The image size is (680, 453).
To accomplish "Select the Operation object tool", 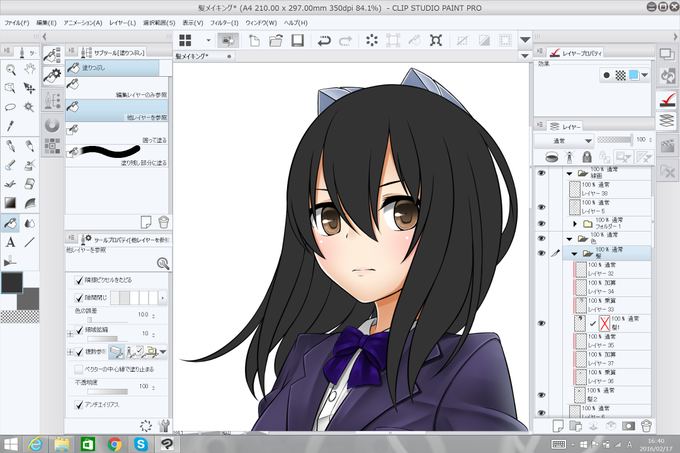I will pyautogui.click(x=10, y=88).
